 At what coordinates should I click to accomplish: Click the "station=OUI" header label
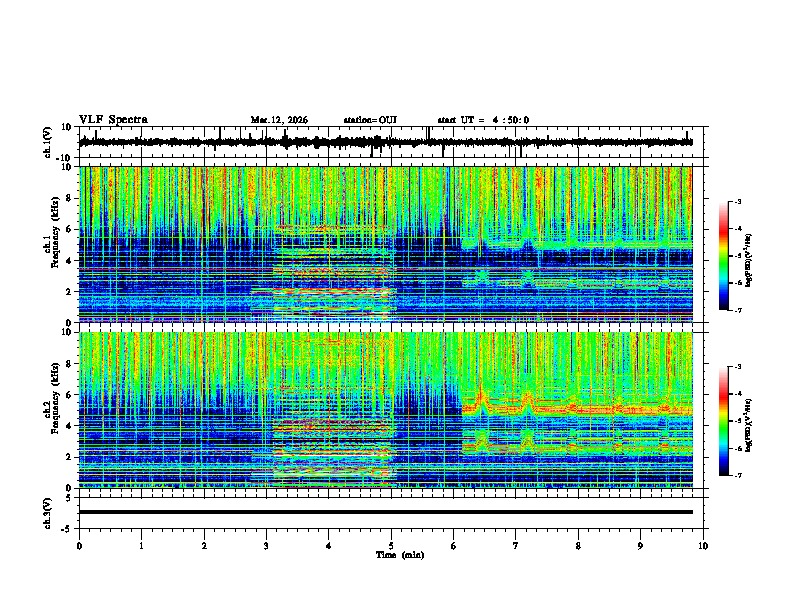370,120
